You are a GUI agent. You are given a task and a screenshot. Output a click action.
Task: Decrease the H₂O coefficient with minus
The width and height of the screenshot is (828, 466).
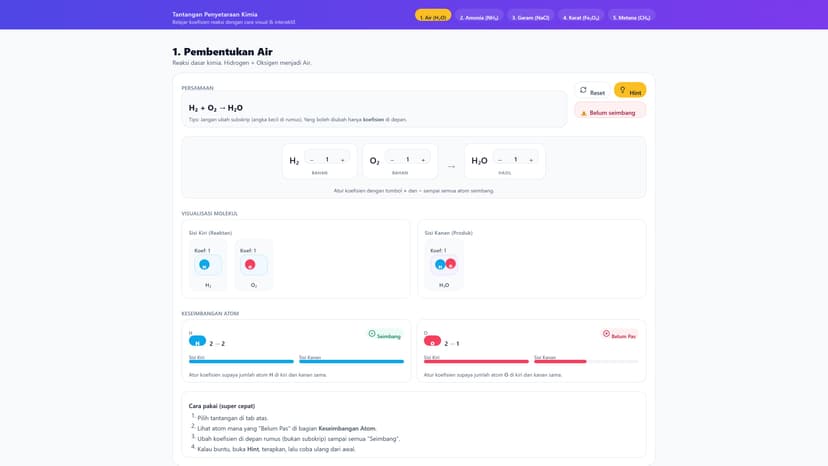click(500, 160)
